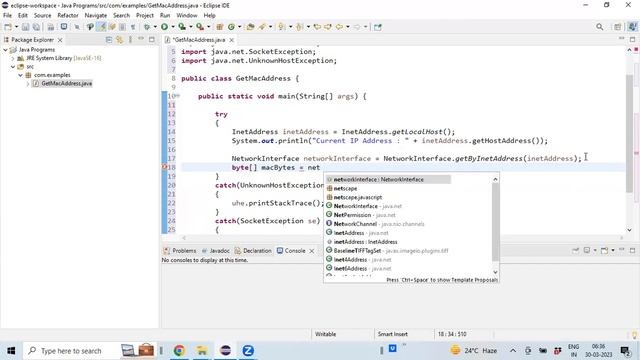Image resolution: width=640 pixels, height=360 pixels.
Task: Maximize the Package Explorer panel
Action: point(151,40)
